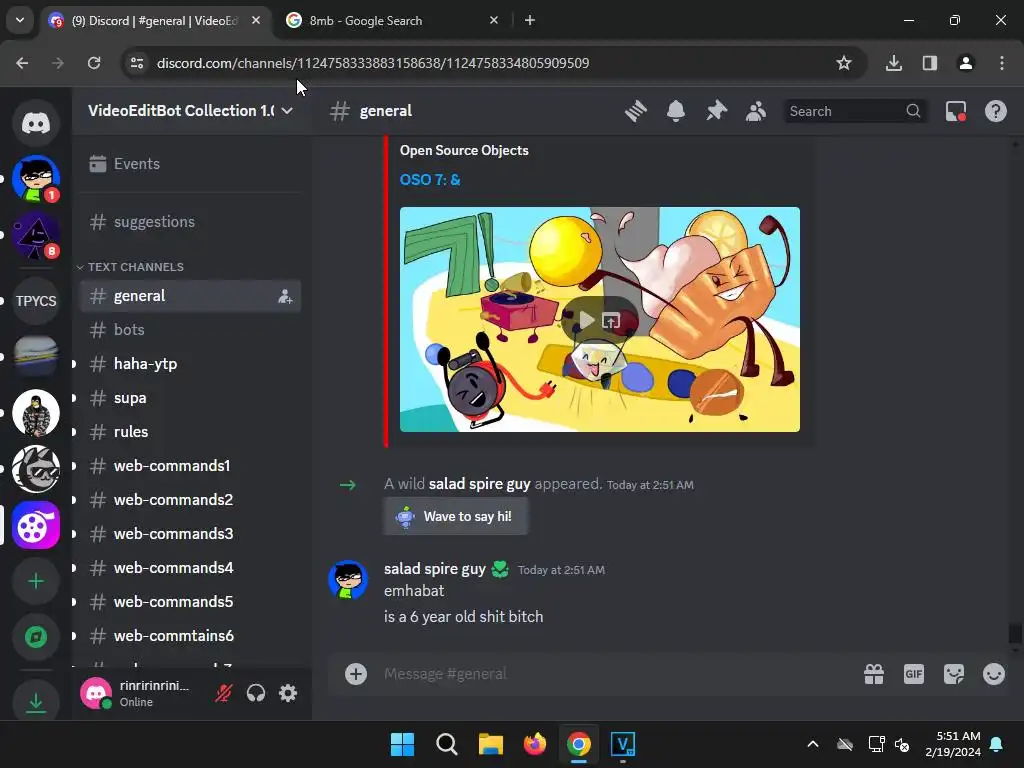Screen dimensions: 1024x768
Task: Open Chrome side panel icon
Action: [930, 63]
